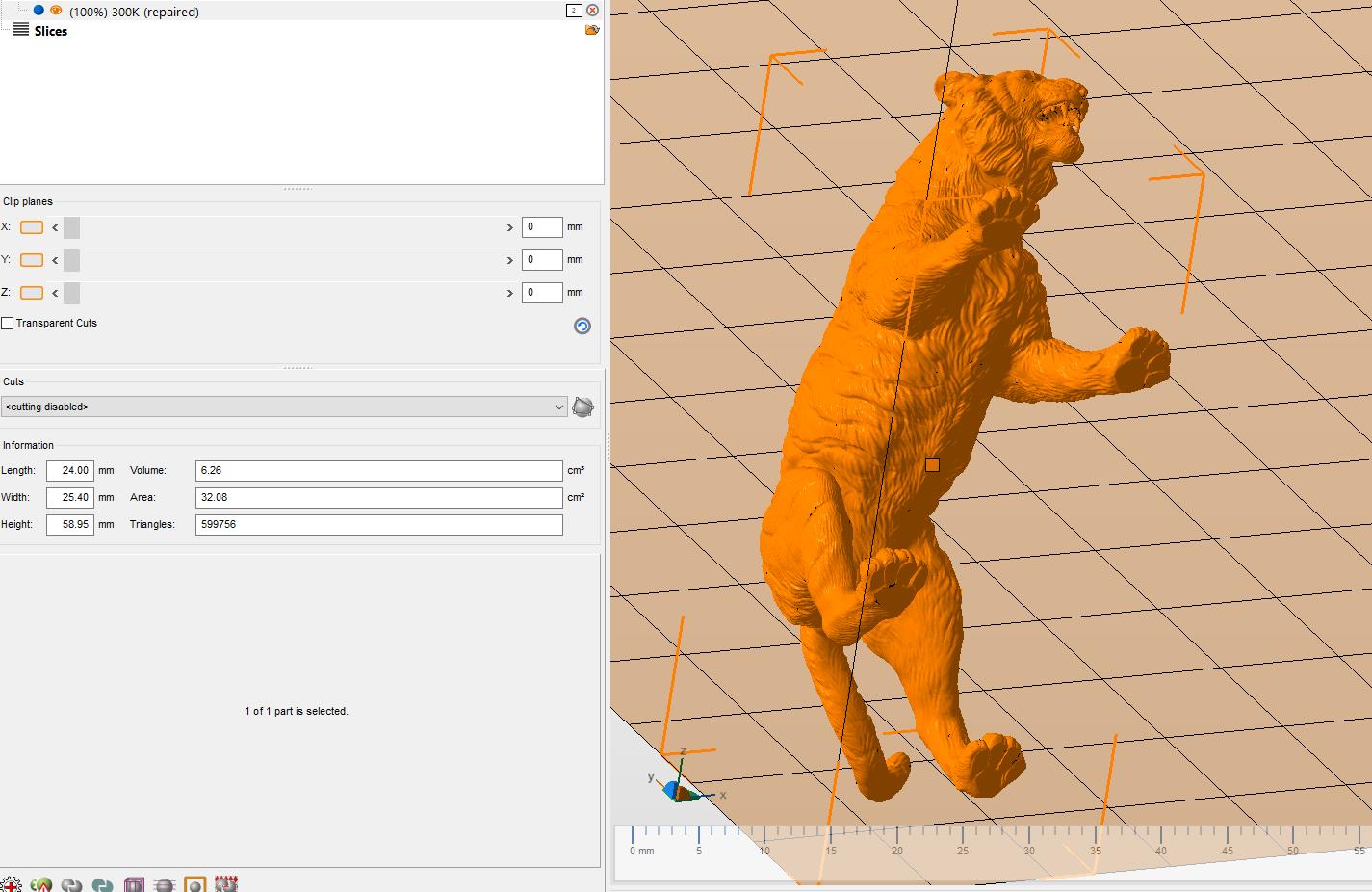Click the pink wireframe box icon
1372x892 pixels.
tap(134, 884)
